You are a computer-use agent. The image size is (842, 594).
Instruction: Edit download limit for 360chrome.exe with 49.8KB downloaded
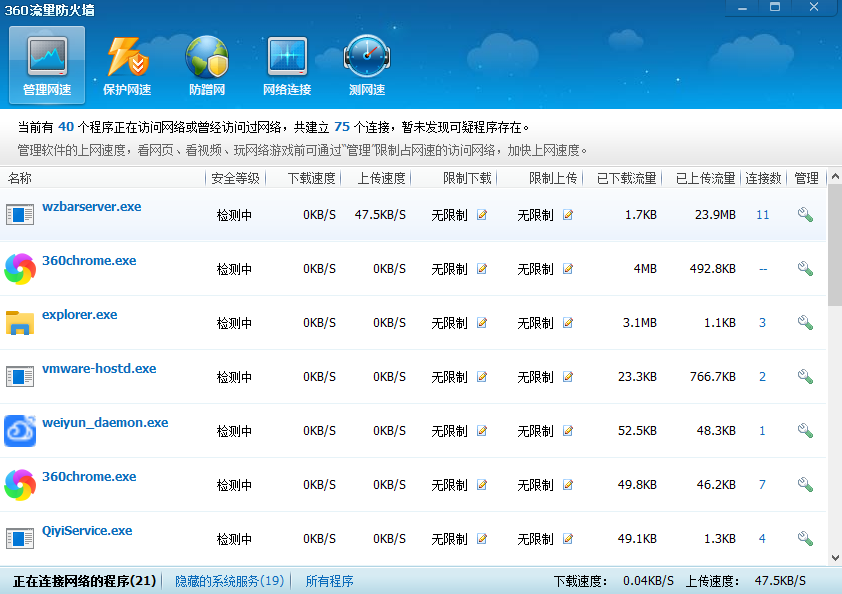482,485
